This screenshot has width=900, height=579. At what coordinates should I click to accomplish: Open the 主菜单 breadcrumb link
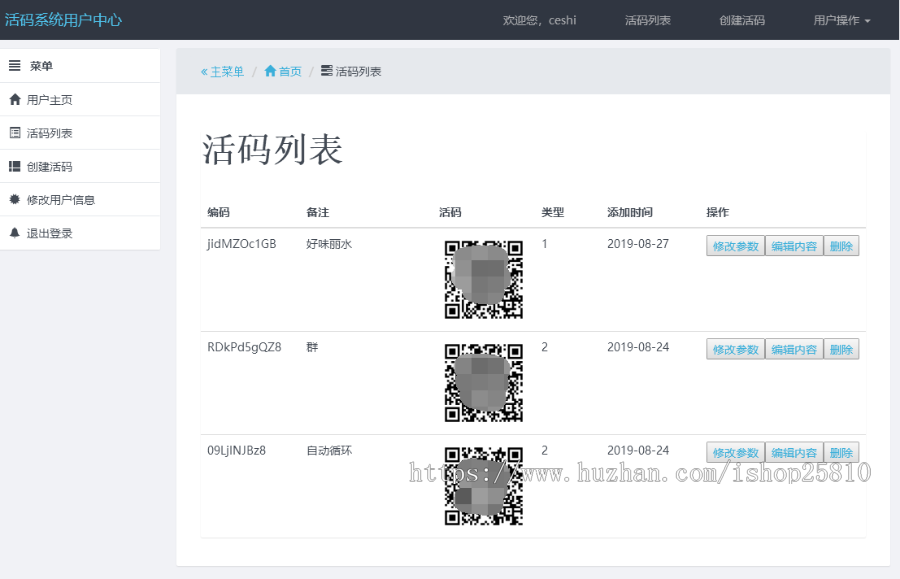point(224,70)
